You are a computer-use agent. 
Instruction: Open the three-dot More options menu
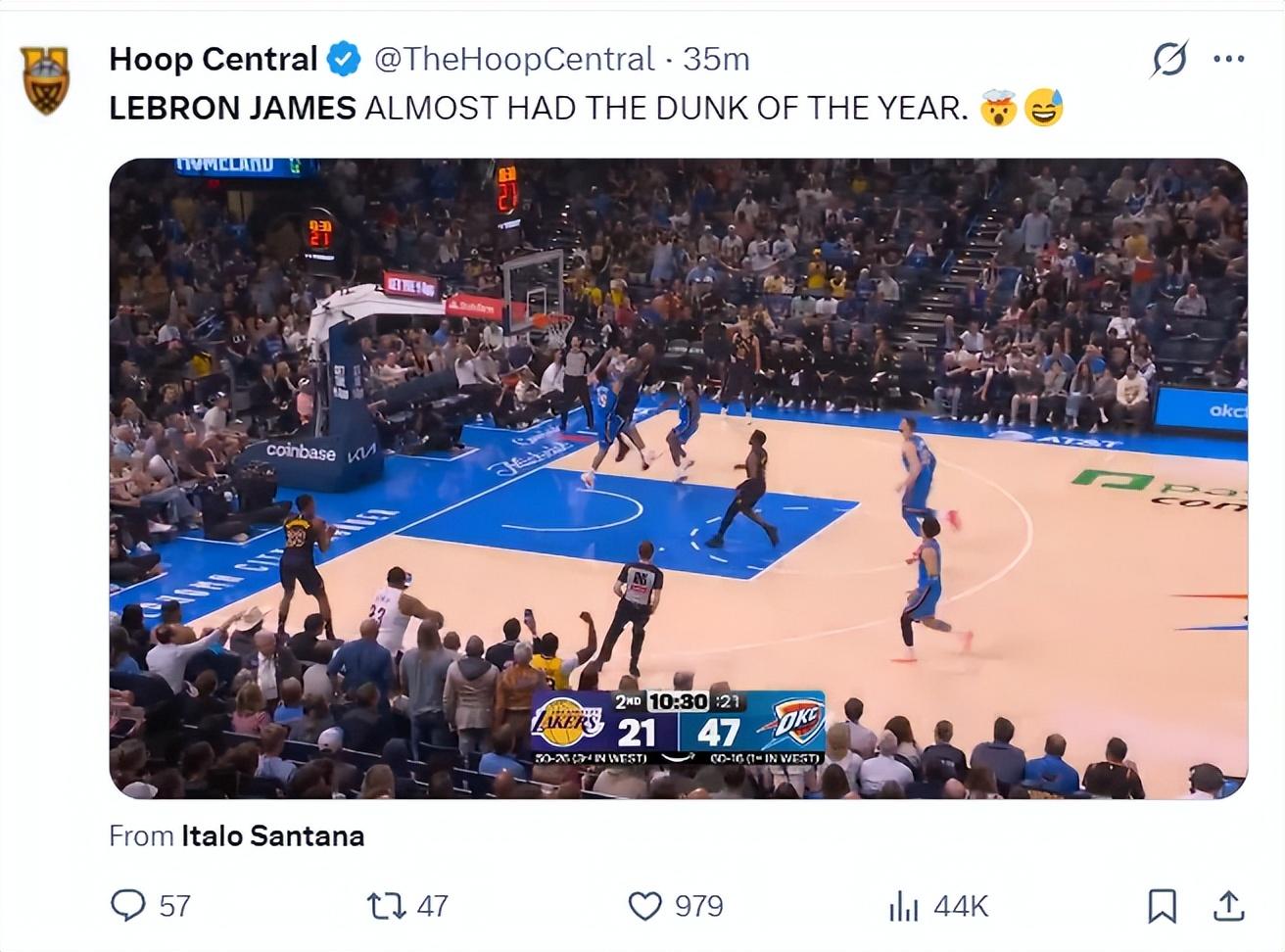click(1228, 60)
